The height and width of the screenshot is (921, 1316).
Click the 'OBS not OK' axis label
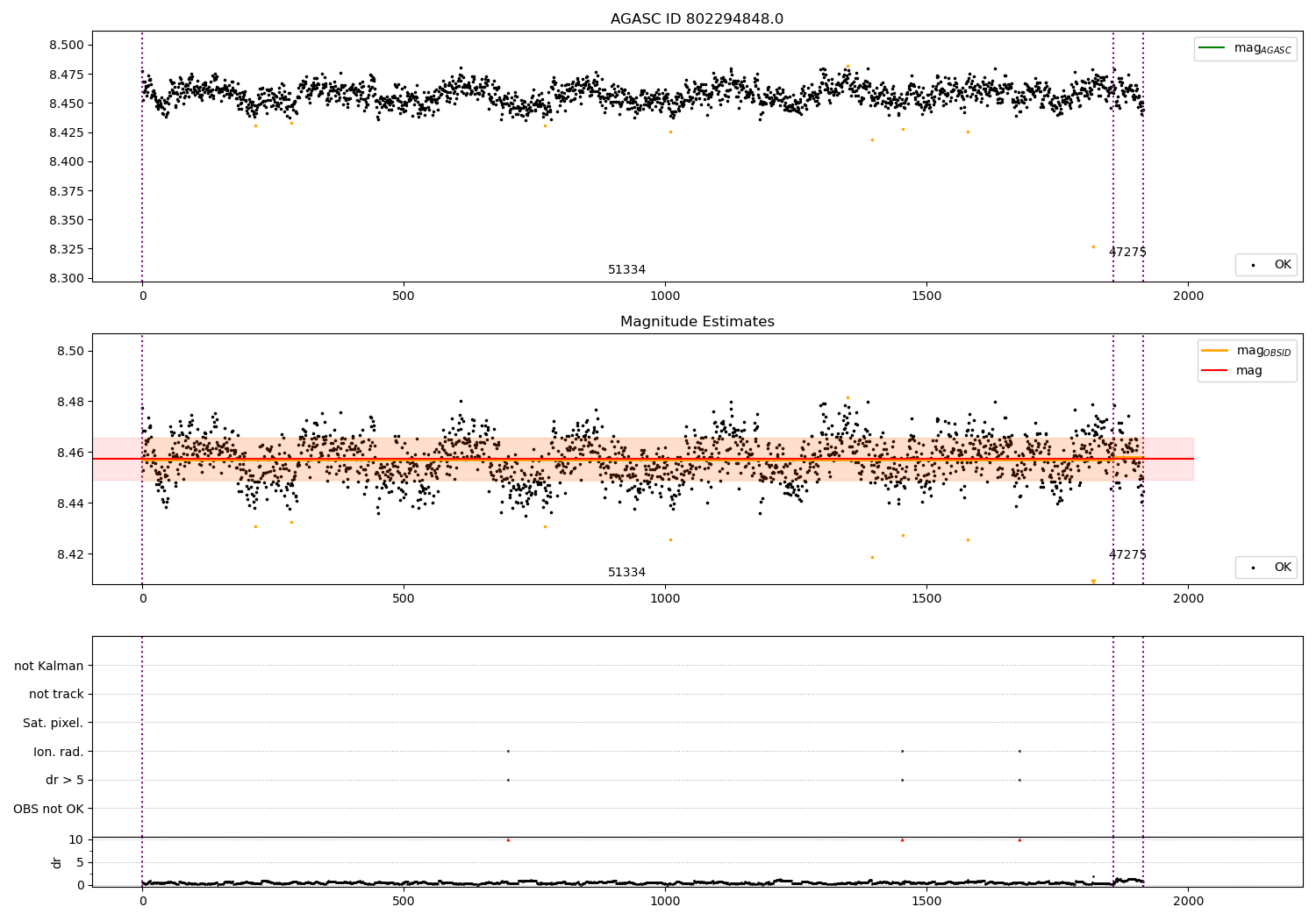[49, 809]
